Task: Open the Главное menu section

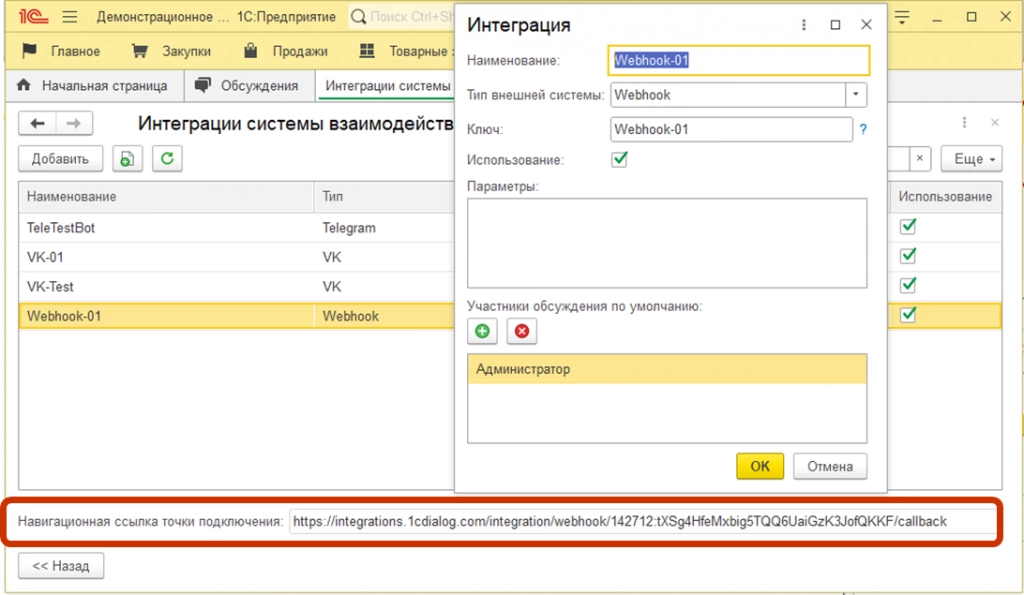Action: 75,51
